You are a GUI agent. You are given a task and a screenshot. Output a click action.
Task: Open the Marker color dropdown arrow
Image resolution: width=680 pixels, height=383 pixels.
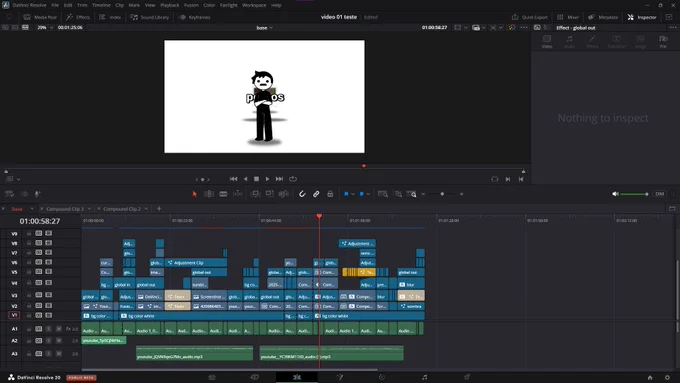pos(368,194)
